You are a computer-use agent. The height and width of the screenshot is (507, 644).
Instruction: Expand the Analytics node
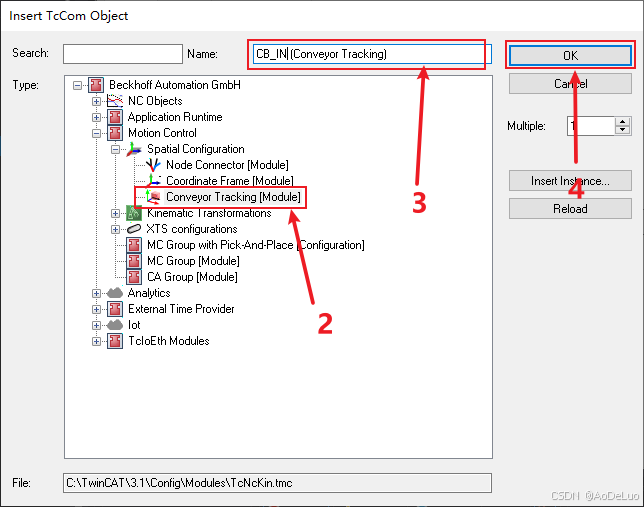point(96,293)
